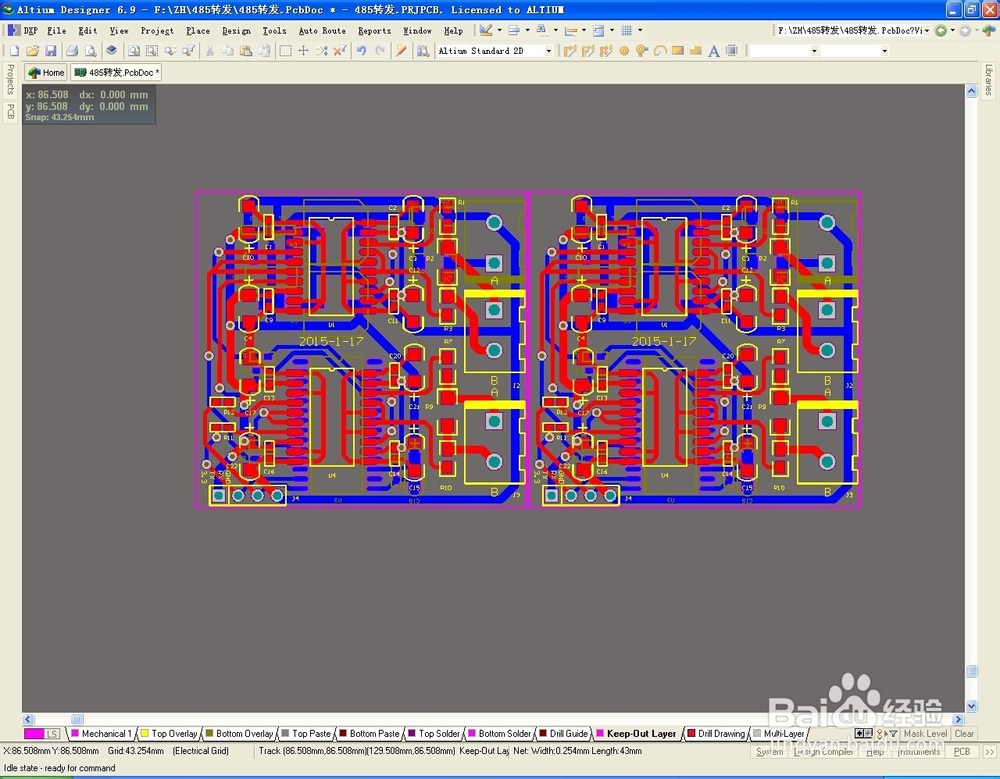
Task: Open Print Preview icon
Action: coord(91,50)
